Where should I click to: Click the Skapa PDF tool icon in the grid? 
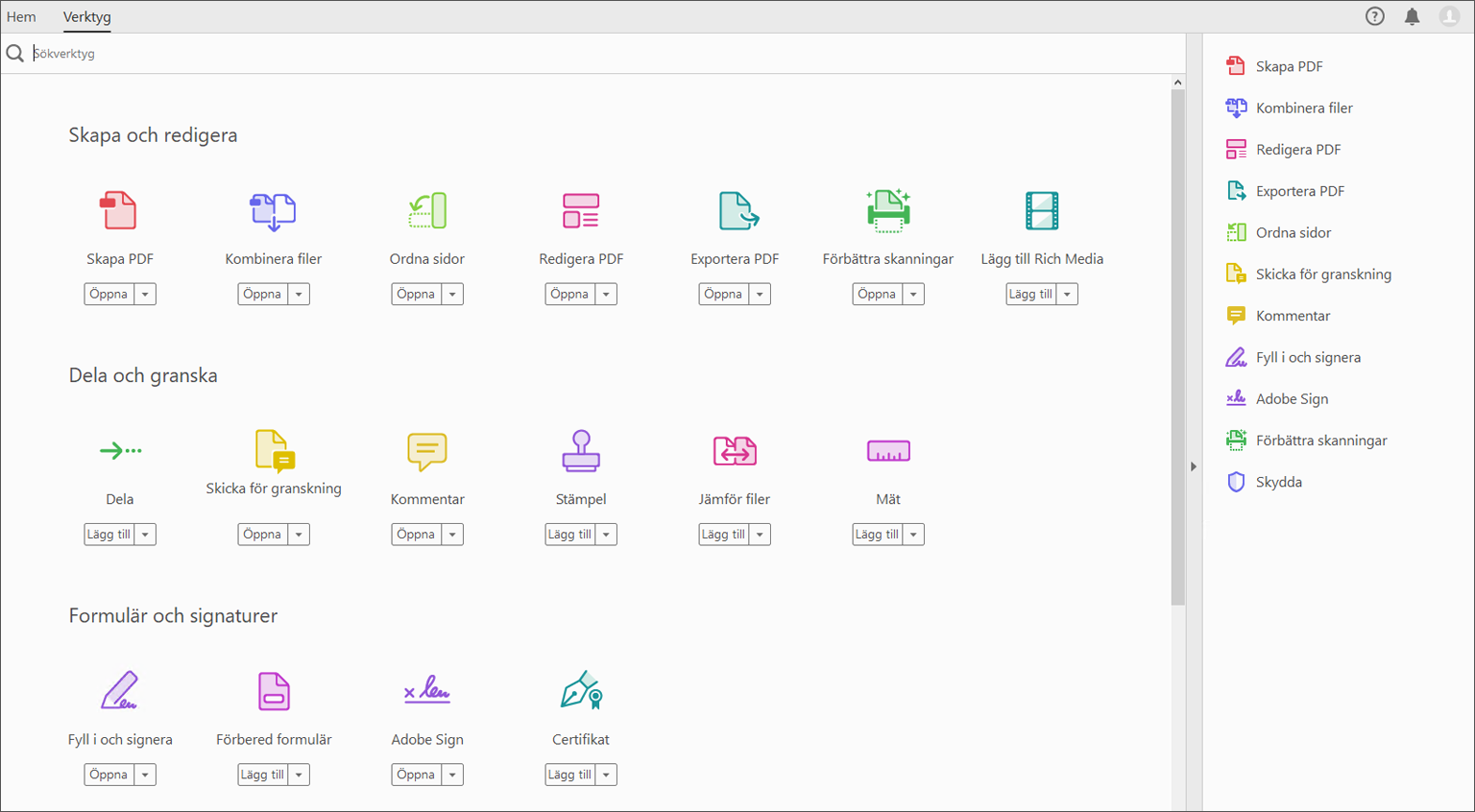pos(119,211)
